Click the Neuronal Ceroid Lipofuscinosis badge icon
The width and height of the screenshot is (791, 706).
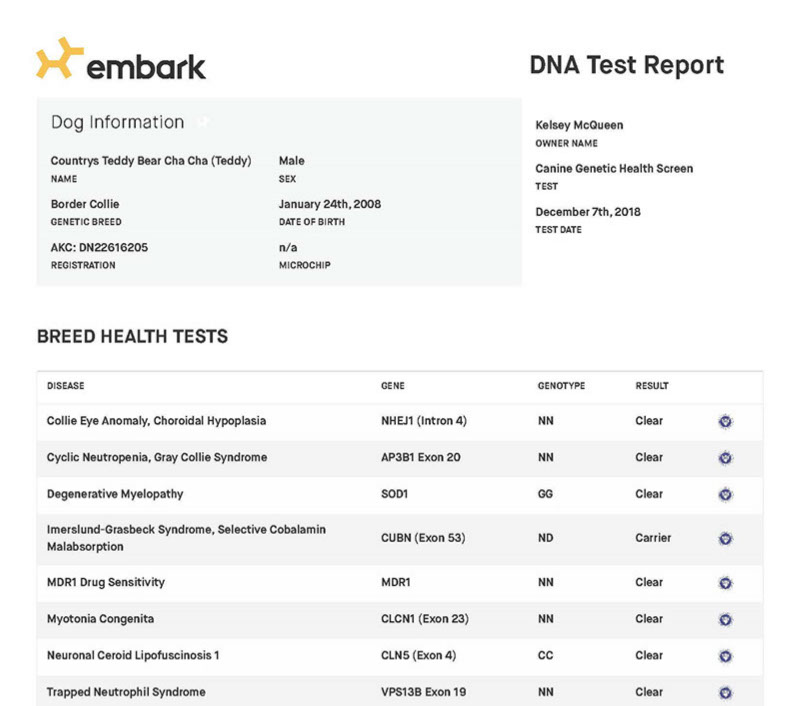point(725,656)
